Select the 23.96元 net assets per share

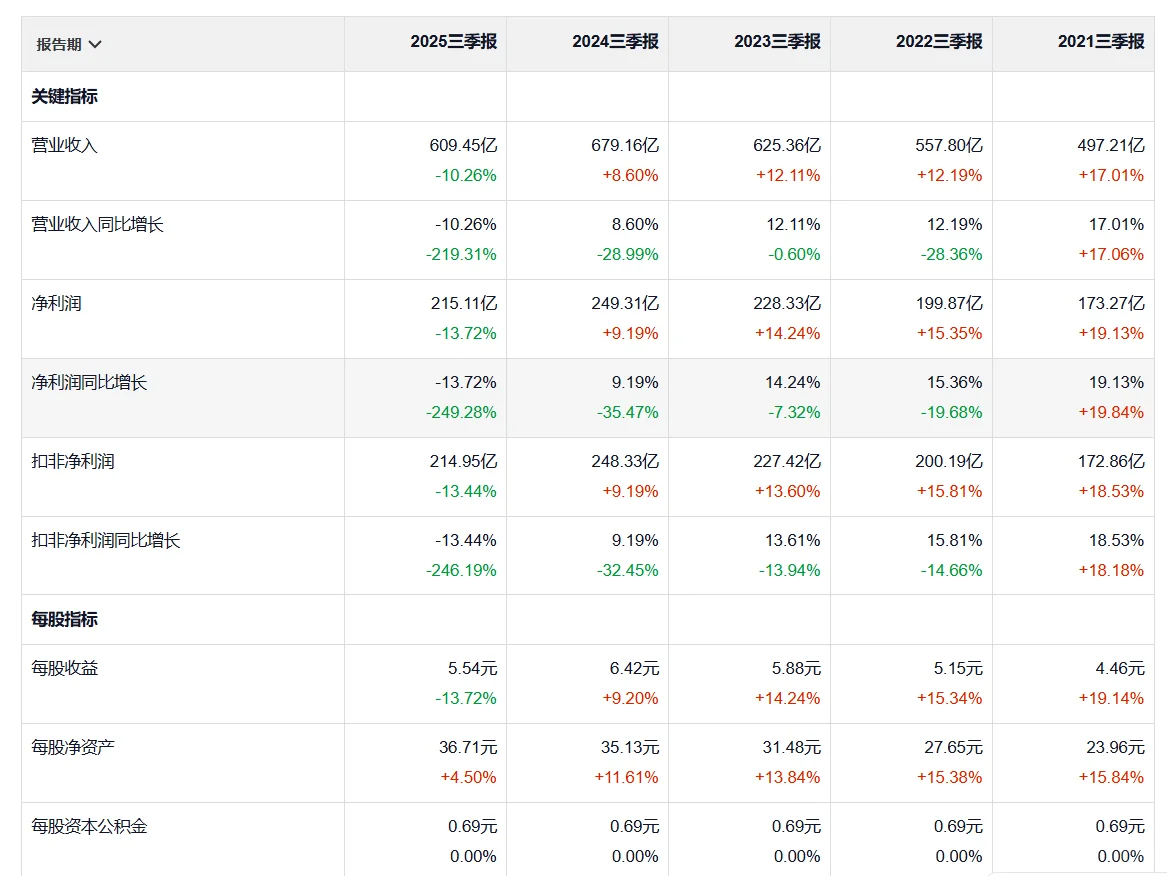1115,747
